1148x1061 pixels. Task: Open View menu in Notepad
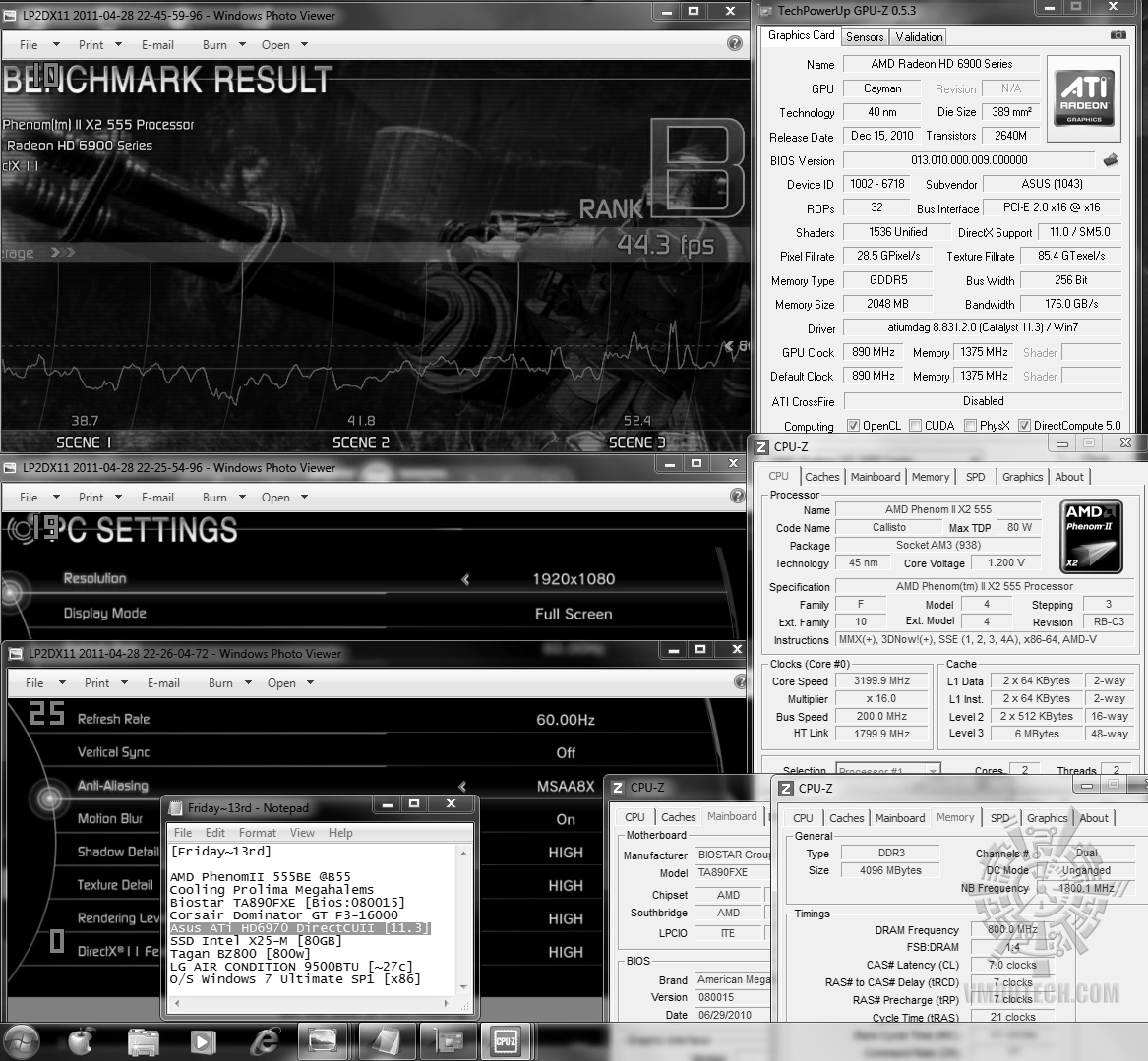pos(302,833)
